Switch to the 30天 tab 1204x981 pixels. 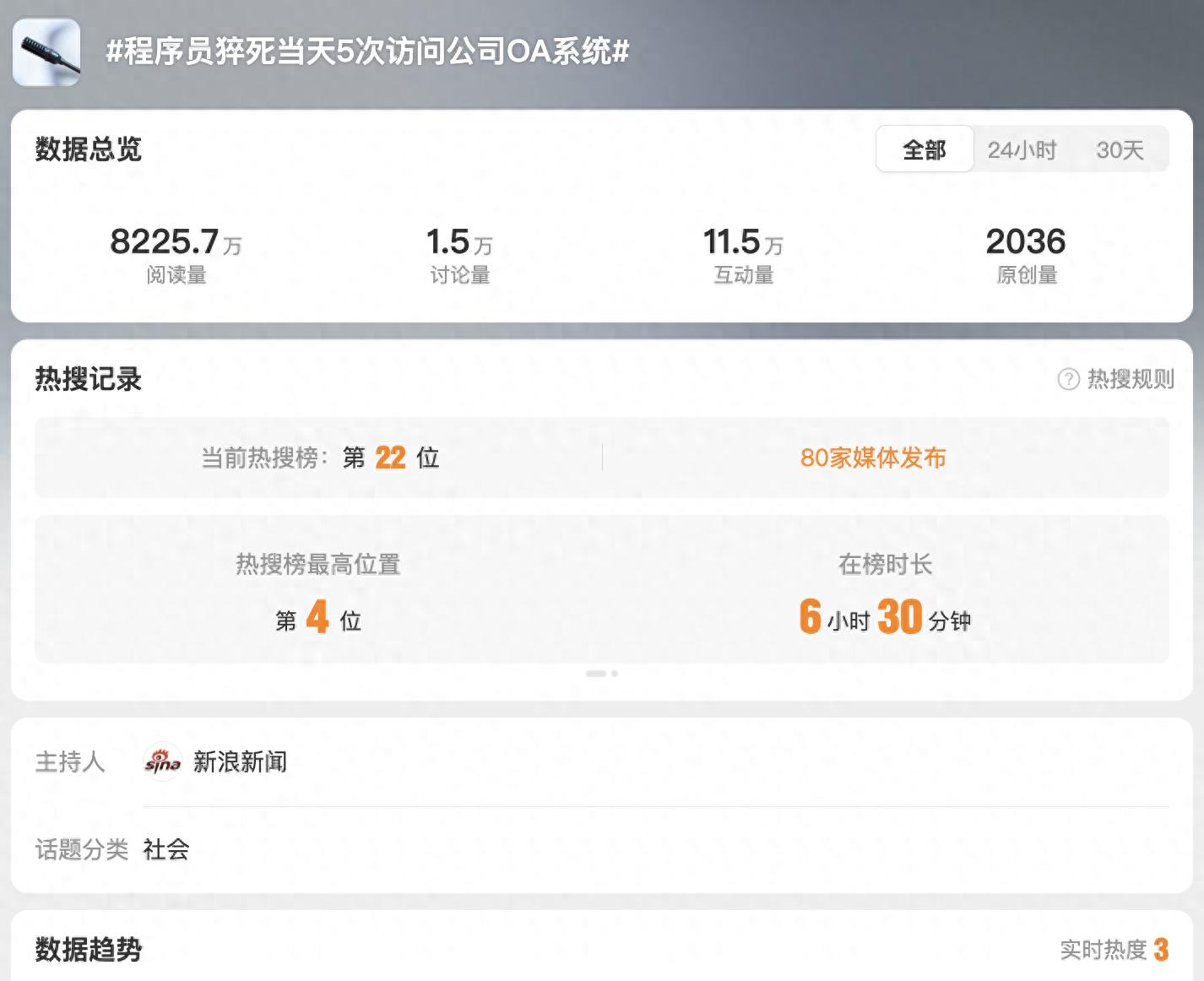tap(1120, 149)
